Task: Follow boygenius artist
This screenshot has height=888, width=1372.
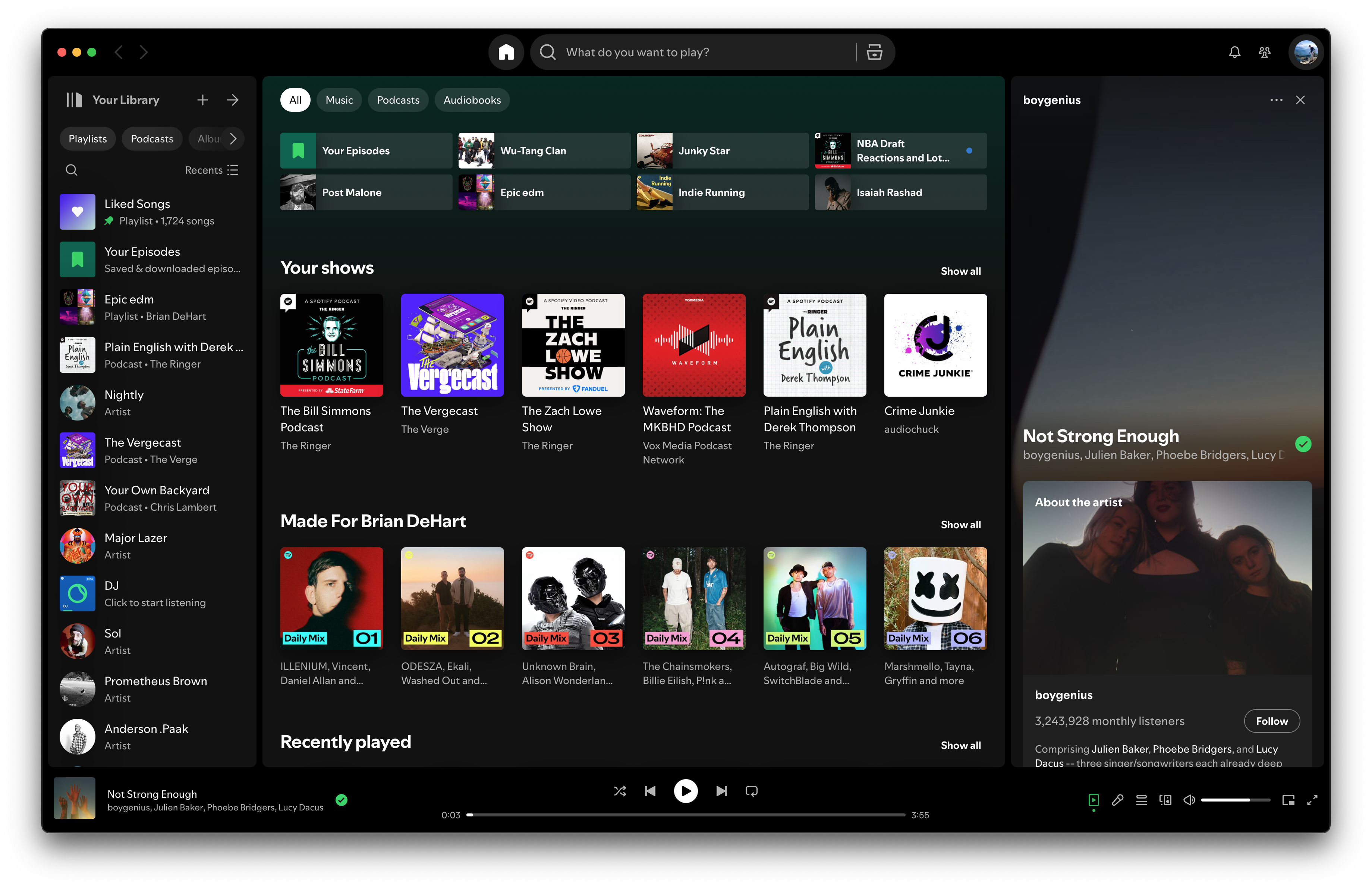Action: point(1272,721)
